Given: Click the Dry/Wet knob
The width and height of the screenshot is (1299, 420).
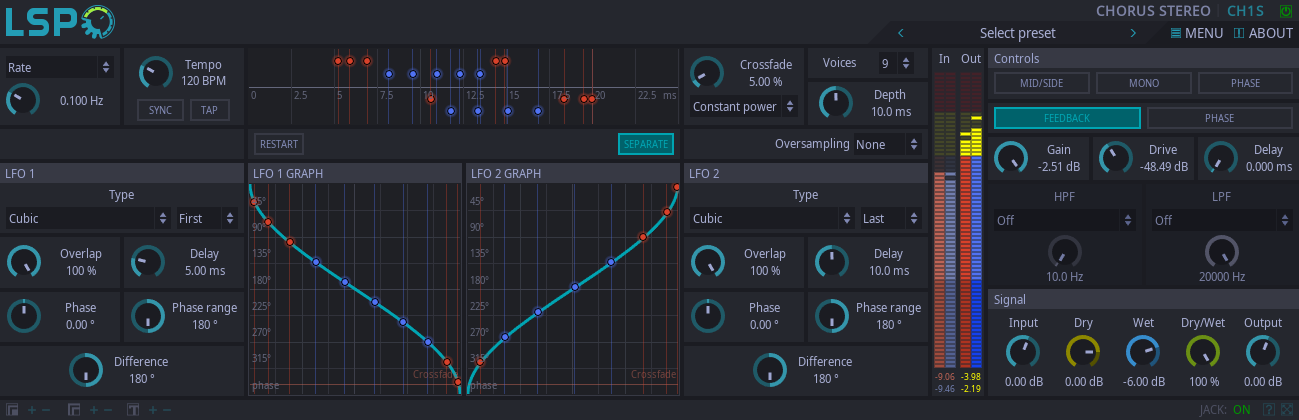Looking at the screenshot, I should click(1202, 351).
